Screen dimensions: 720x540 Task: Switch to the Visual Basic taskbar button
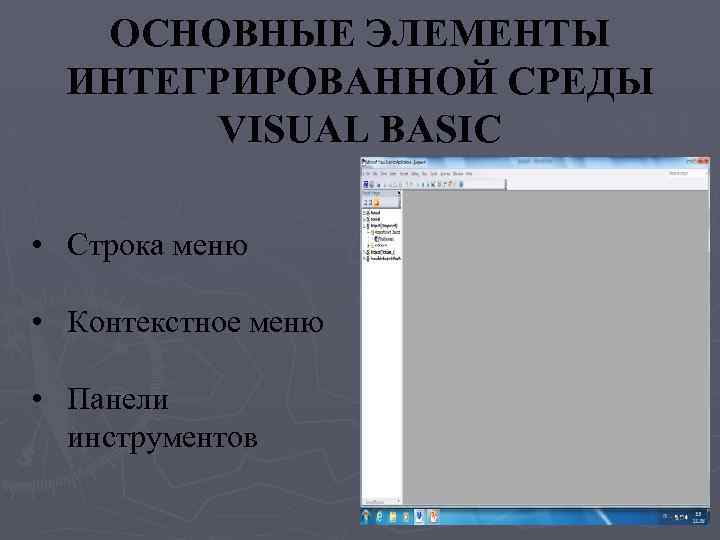pyautogui.click(x=420, y=517)
